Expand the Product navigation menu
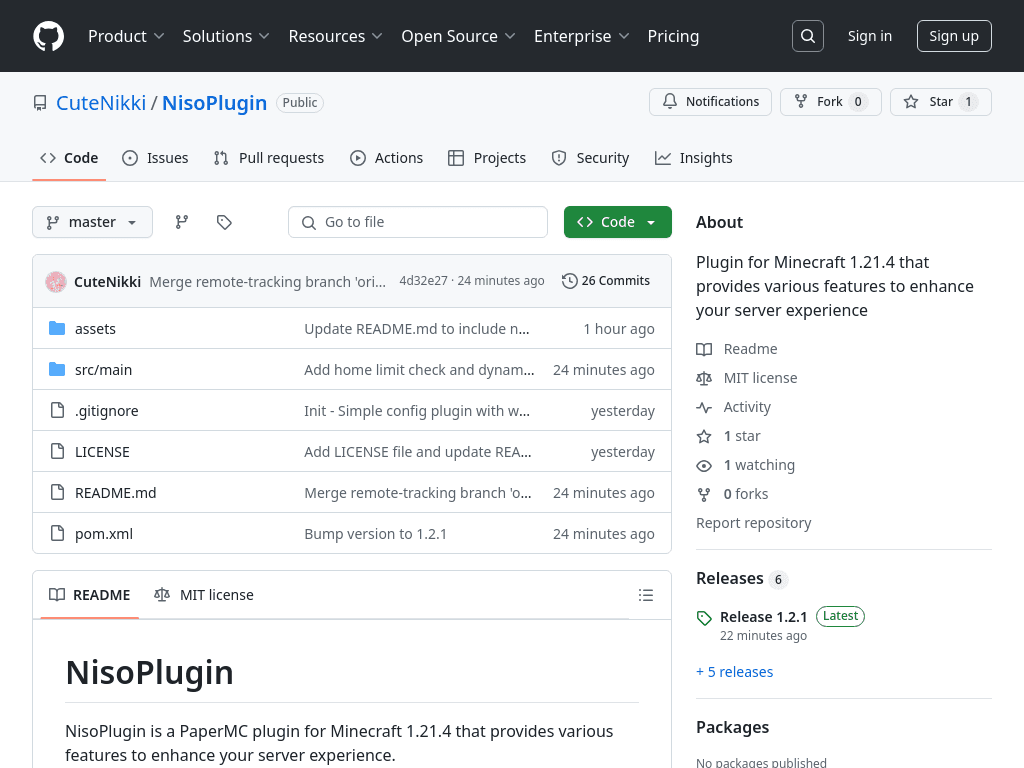This screenshot has width=1024, height=768. coord(126,36)
